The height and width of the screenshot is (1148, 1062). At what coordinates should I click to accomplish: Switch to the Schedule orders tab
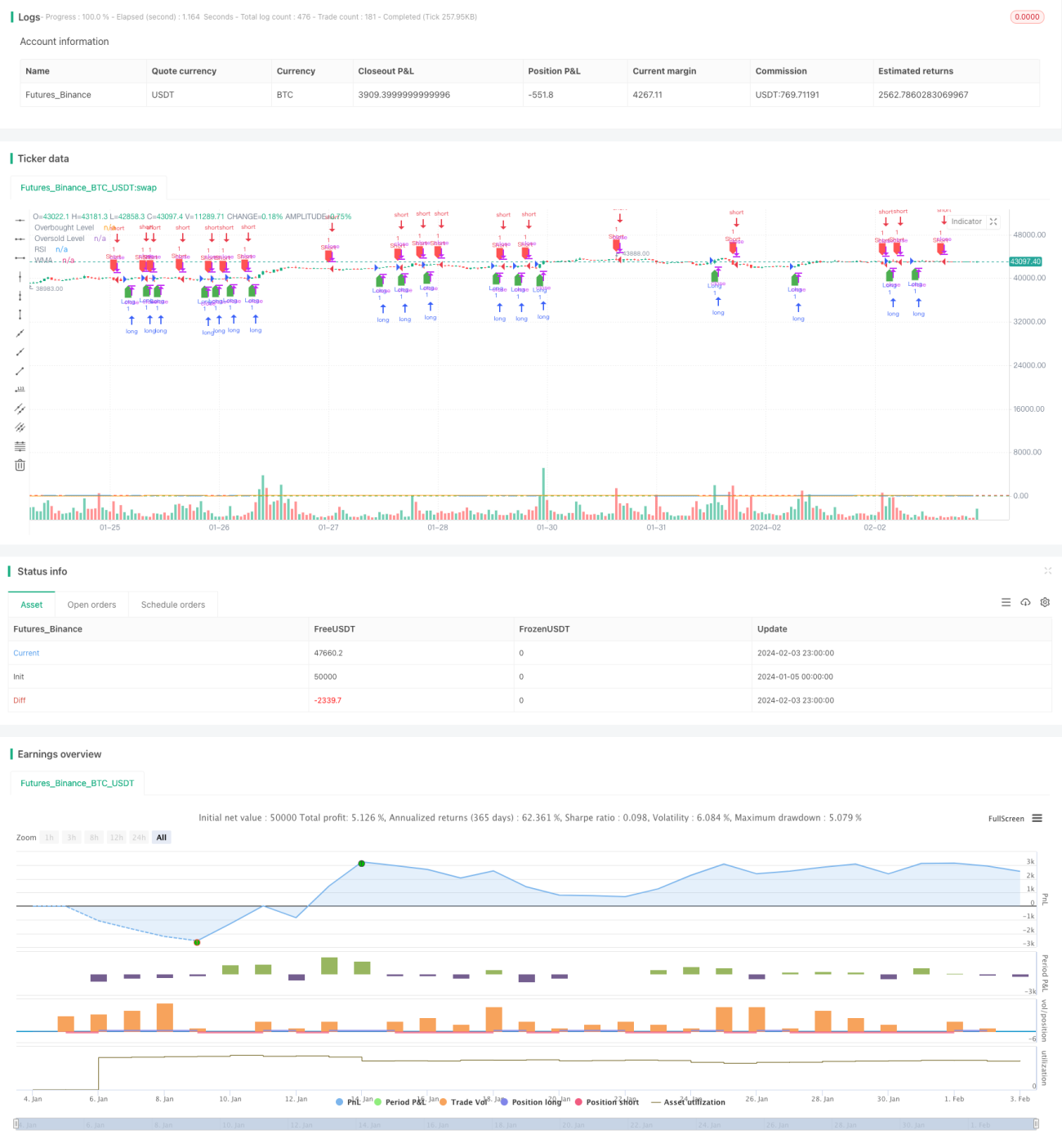pyautogui.click(x=173, y=605)
